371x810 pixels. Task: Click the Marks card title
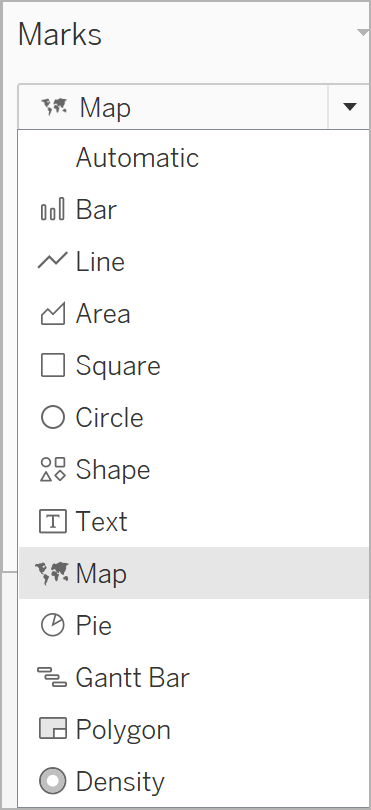click(x=60, y=35)
